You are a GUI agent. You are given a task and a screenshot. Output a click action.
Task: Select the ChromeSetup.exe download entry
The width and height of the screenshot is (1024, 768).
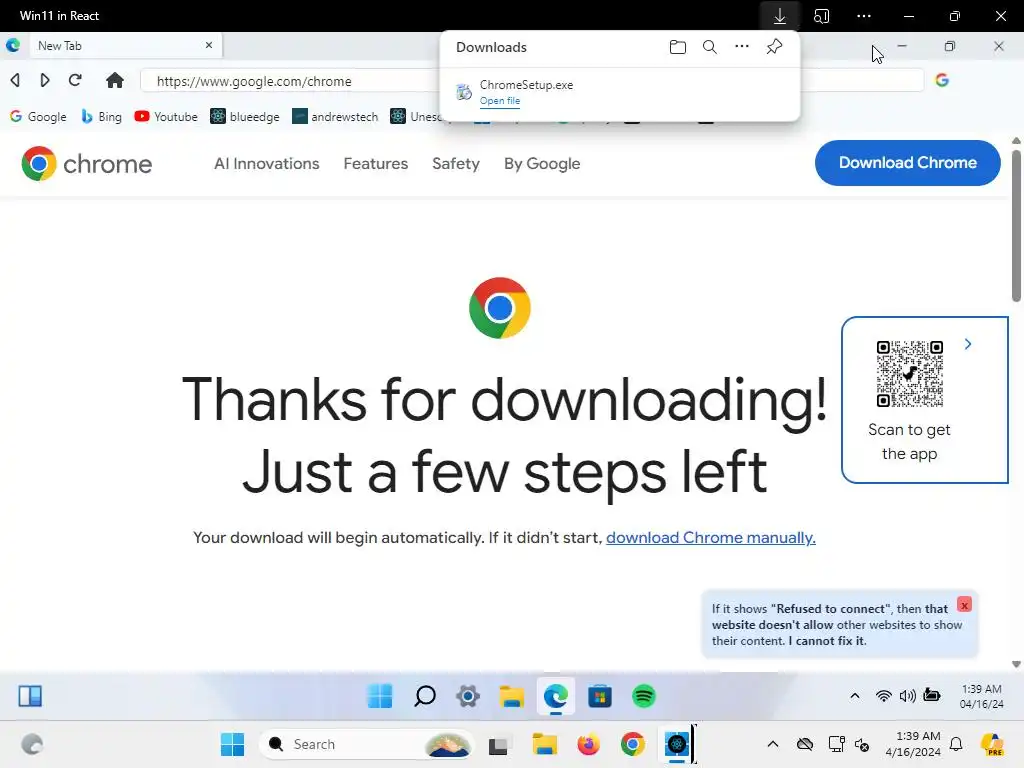[x=619, y=92]
